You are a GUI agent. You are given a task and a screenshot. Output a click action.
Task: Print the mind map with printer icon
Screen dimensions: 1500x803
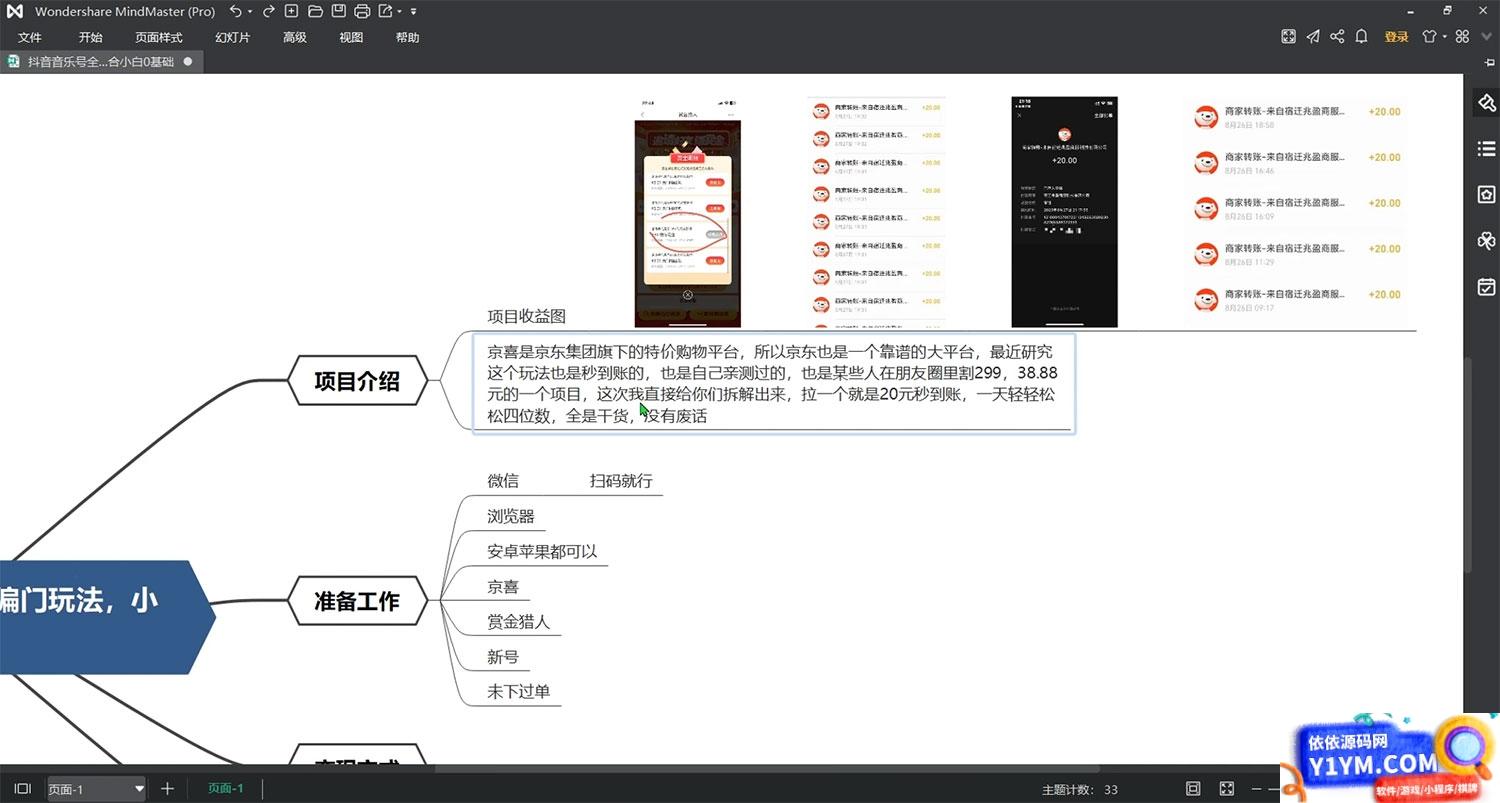point(362,11)
